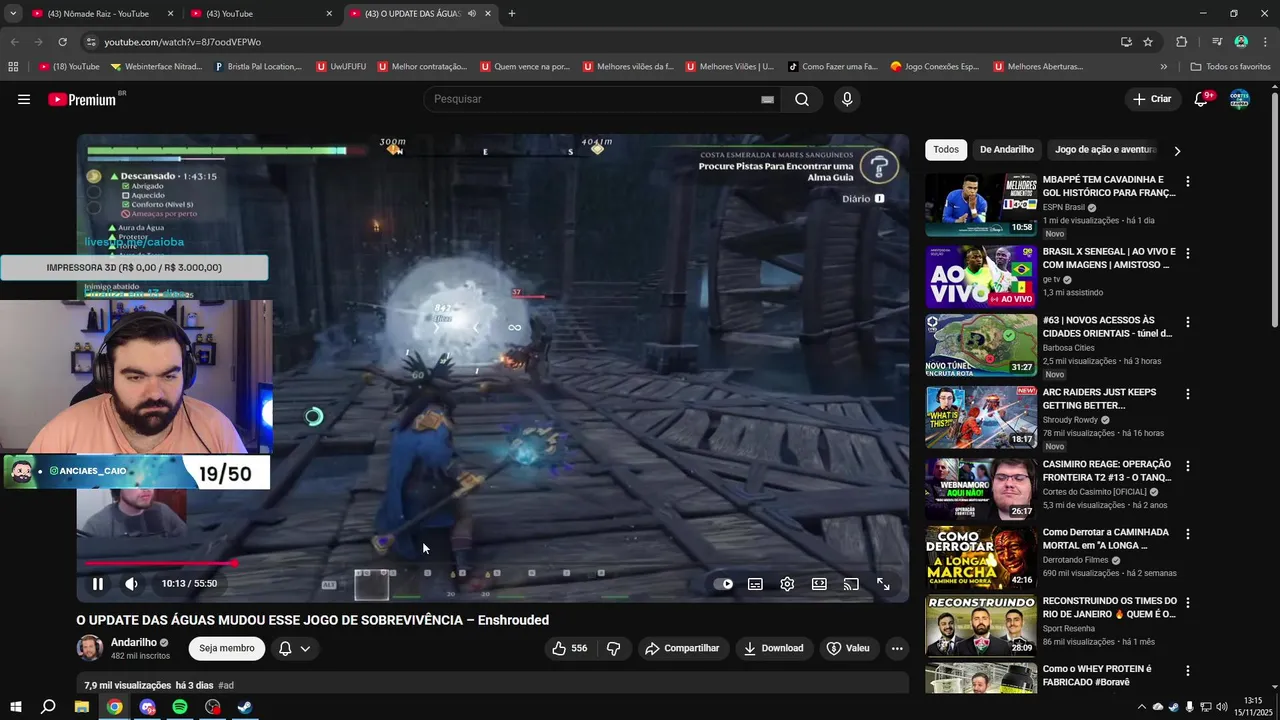Open YouTube notifications bell
Viewport: 1280px width, 720px height.
[1203, 99]
